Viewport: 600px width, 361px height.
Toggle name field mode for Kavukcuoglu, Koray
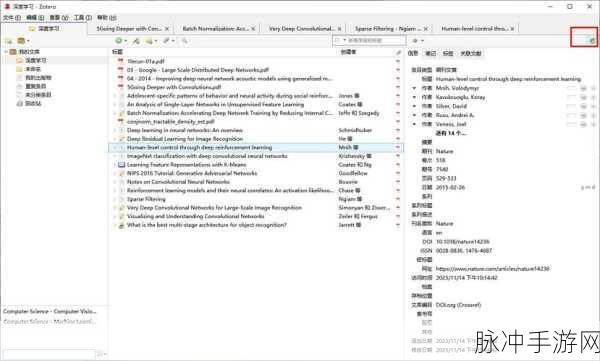[x=572, y=97]
